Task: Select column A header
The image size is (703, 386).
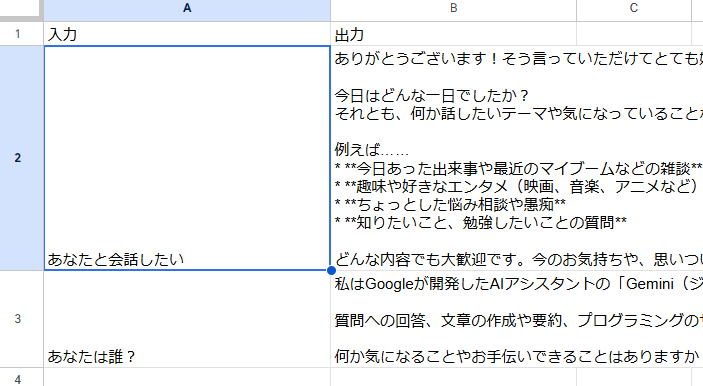Action: 187,8
